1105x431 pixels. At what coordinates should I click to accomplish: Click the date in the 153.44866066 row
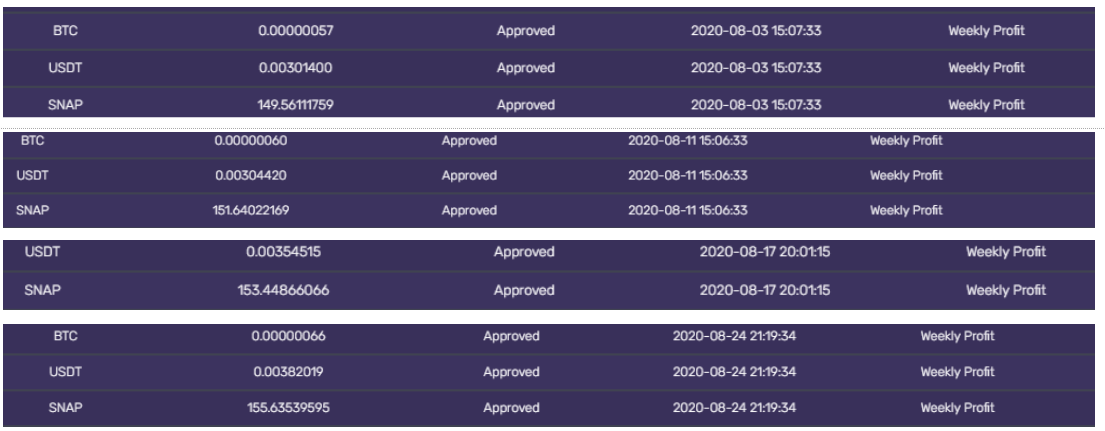coord(764,290)
